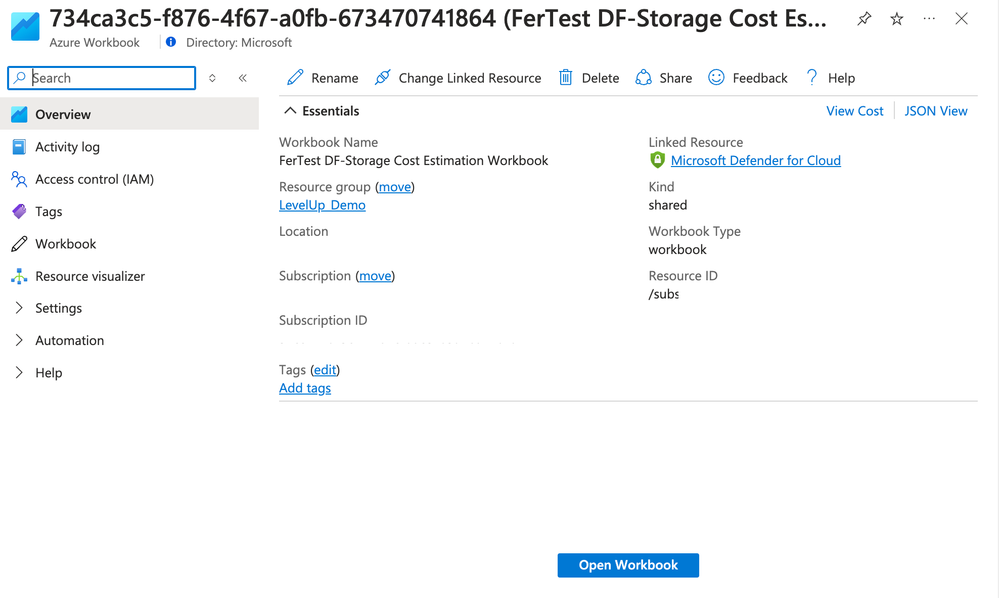
Task: Click the Delete trash can icon
Action: (x=565, y=78)
